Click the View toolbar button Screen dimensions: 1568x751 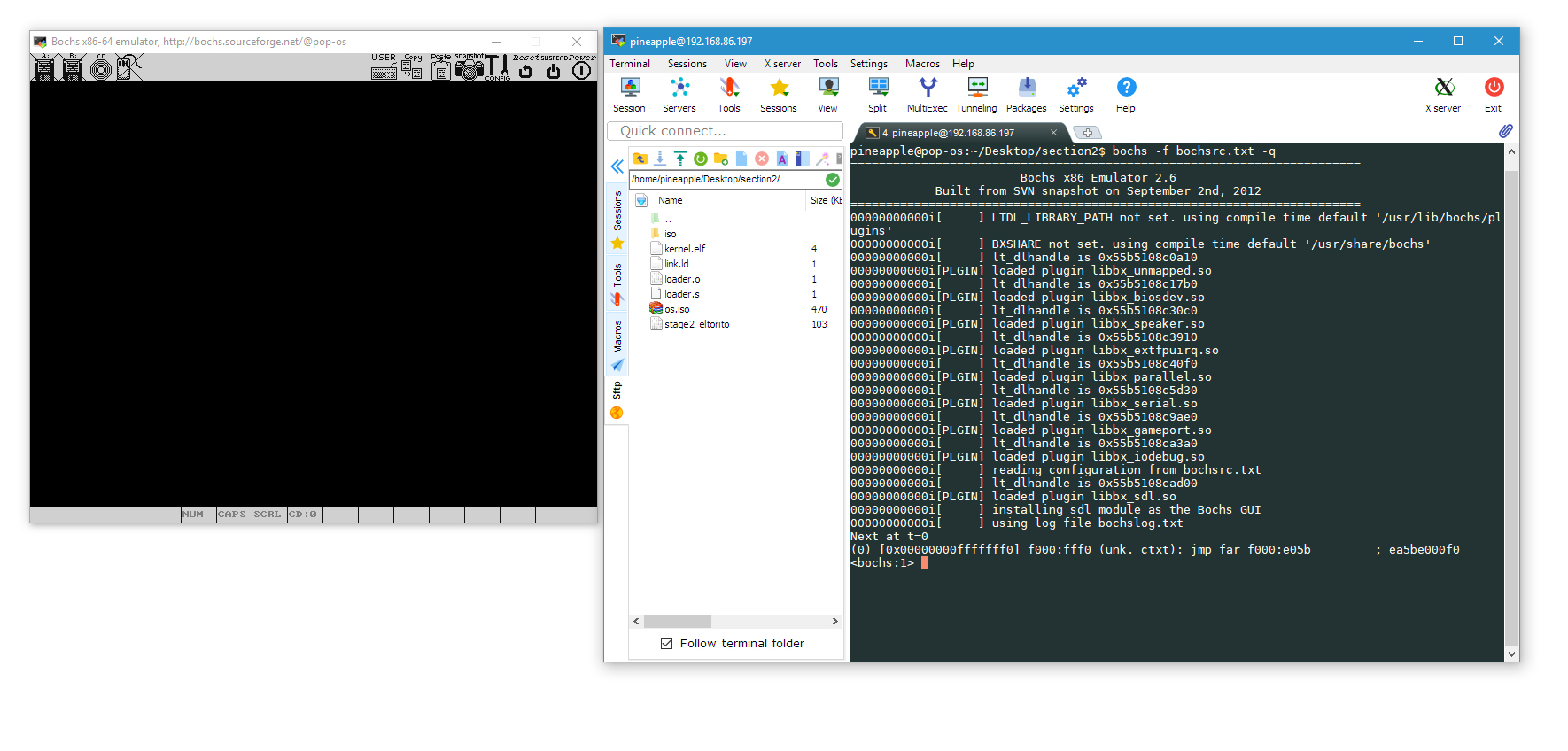pyautogui.click(x=828, y=95)
